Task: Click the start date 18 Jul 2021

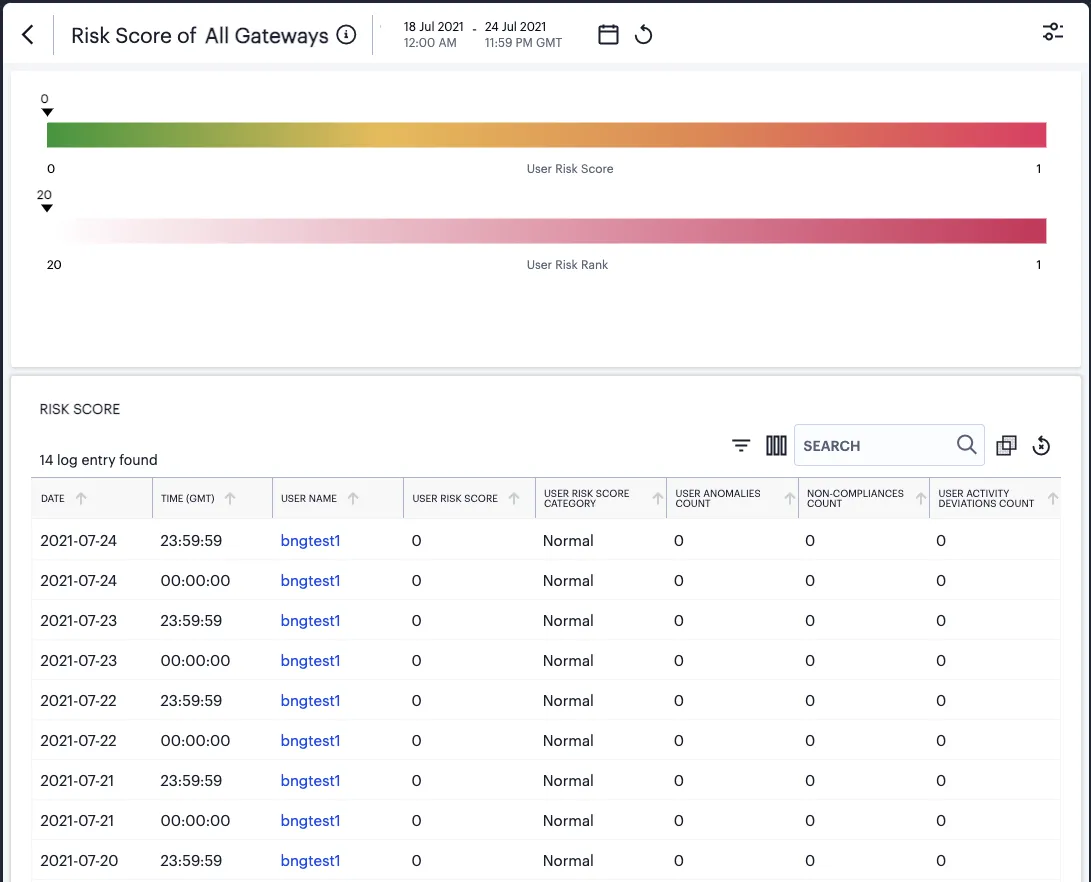Action: coord(433,26)
